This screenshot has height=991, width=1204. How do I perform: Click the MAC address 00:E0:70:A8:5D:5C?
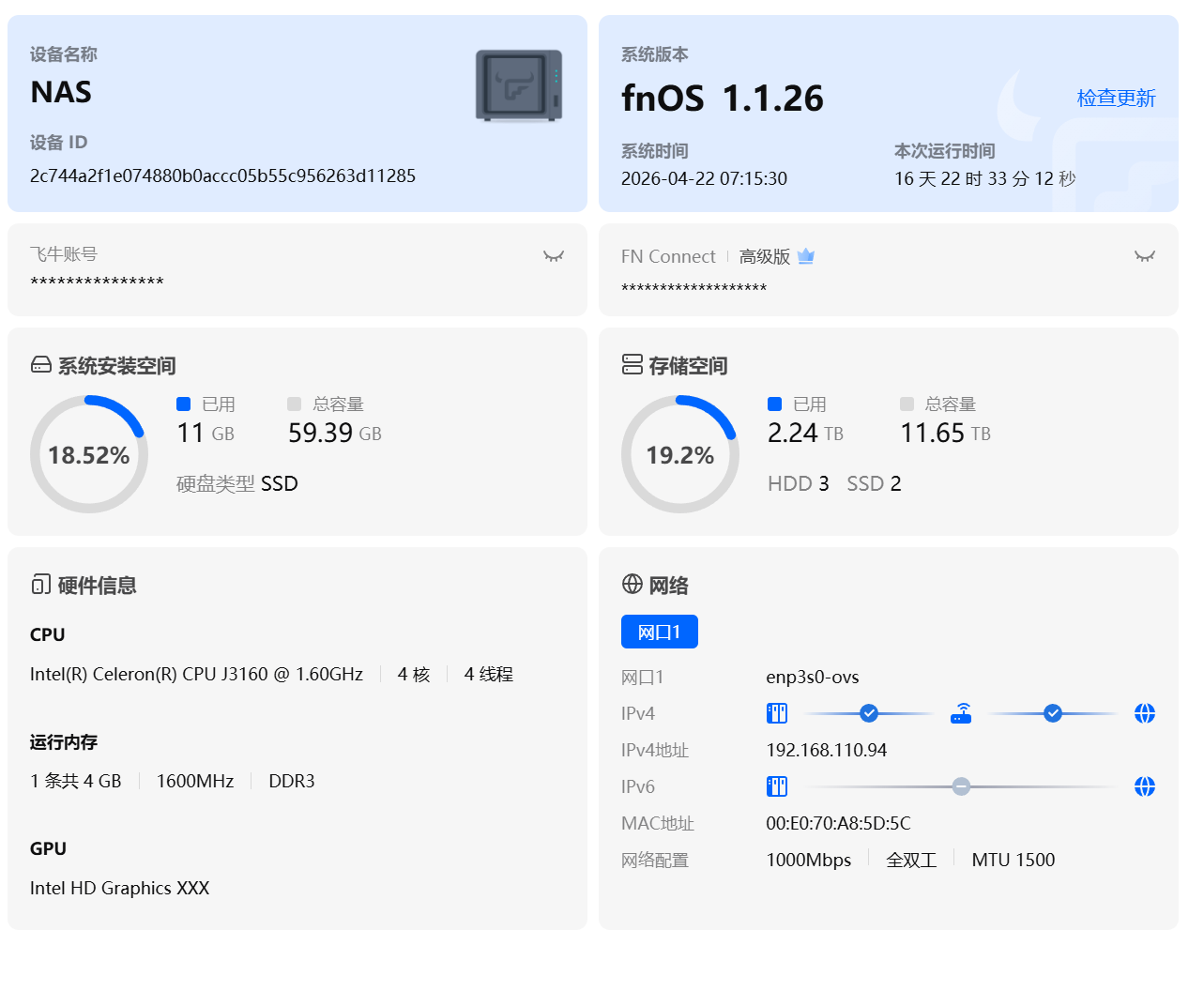tap(839, 823)
